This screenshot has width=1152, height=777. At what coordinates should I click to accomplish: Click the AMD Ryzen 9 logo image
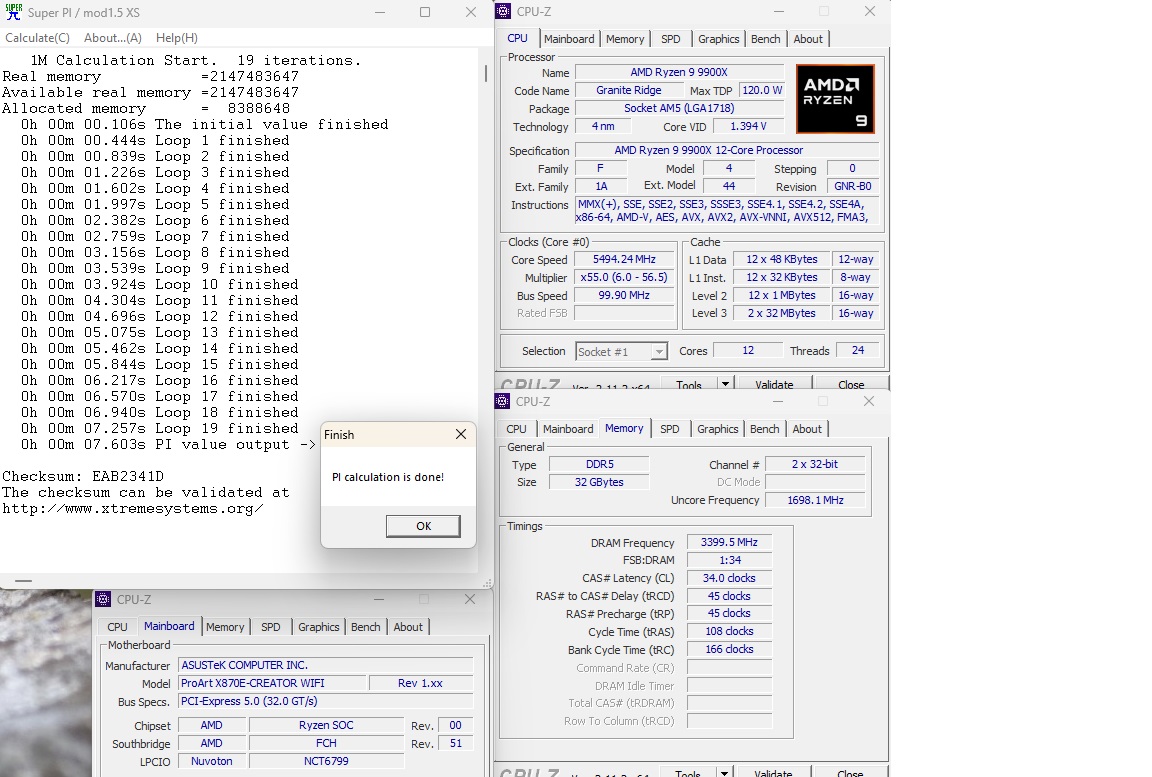(835, 99)
